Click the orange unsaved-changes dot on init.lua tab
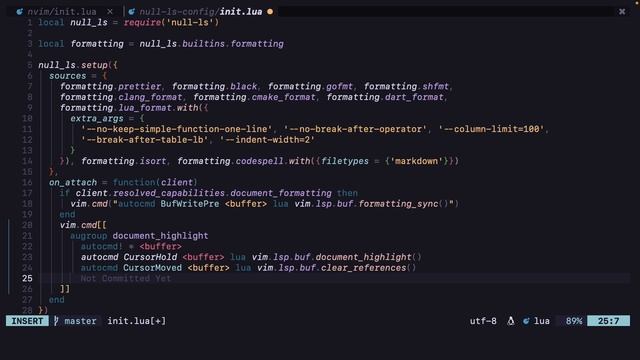The image size is (640, 360). pos(270,12)
